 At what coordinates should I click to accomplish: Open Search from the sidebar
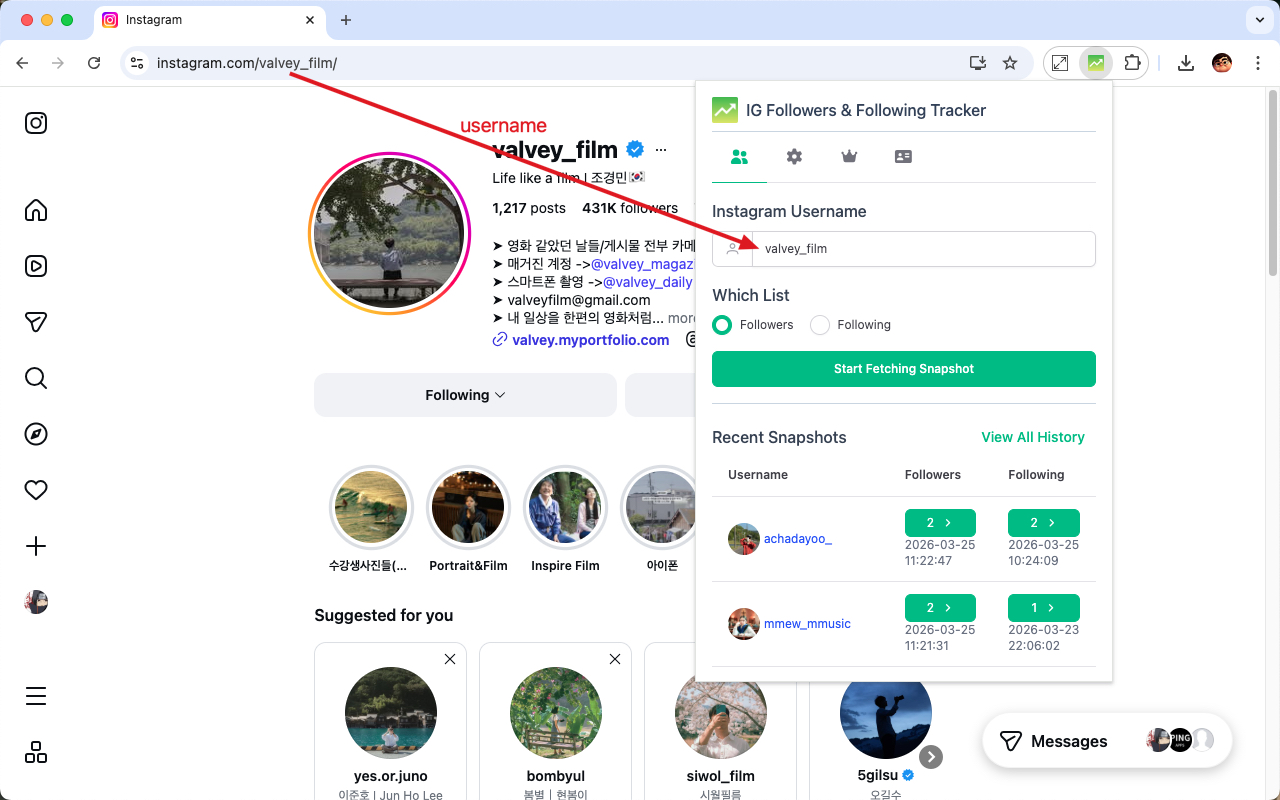click(x=36, y=378)
